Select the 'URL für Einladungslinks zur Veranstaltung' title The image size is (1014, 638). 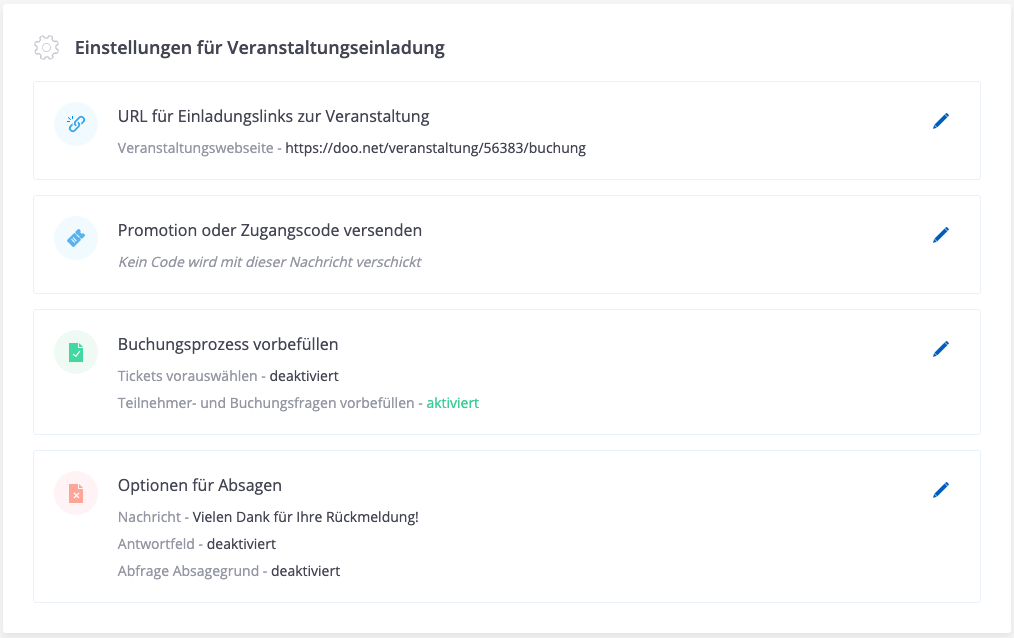click(x=273, y=116)
